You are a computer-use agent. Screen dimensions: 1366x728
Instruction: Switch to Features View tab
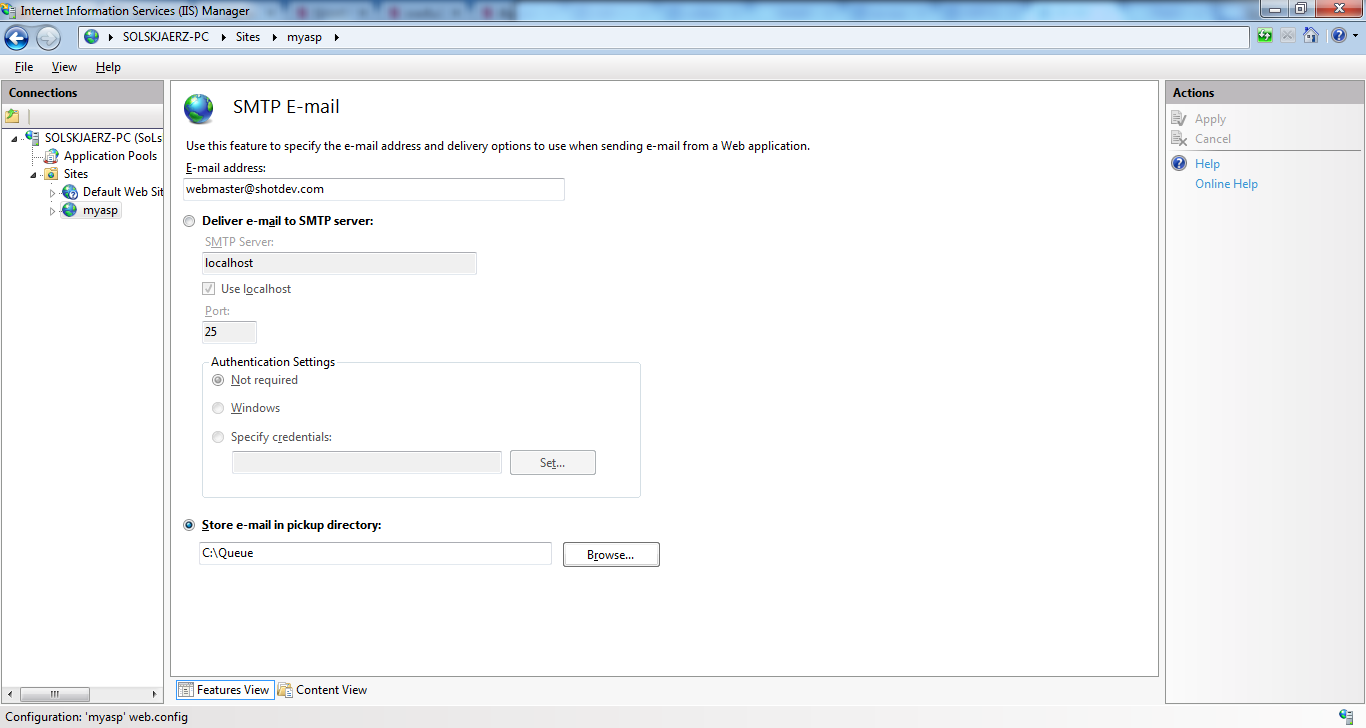point(224,690)
